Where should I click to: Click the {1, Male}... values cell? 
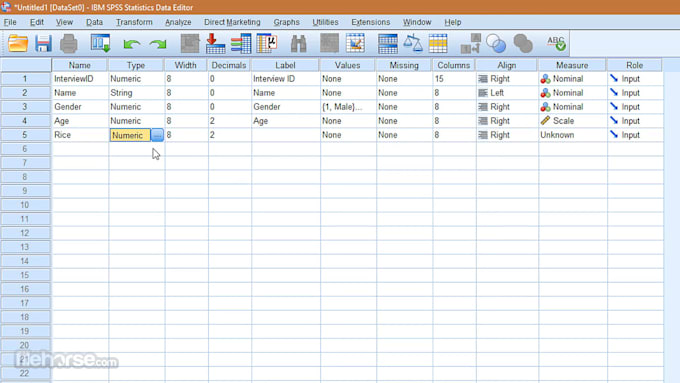coord(348,107)
